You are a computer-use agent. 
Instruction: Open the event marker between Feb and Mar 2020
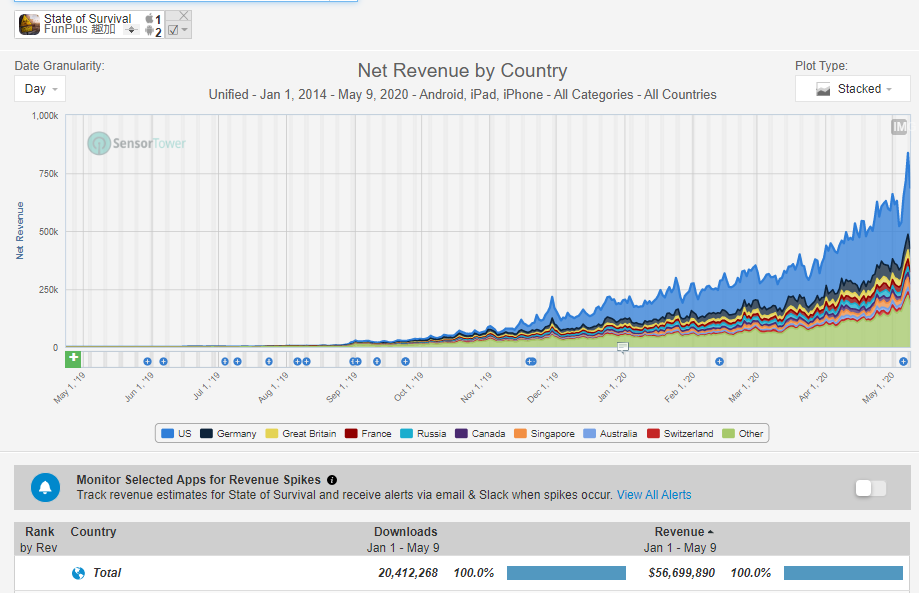pos(719,362)
